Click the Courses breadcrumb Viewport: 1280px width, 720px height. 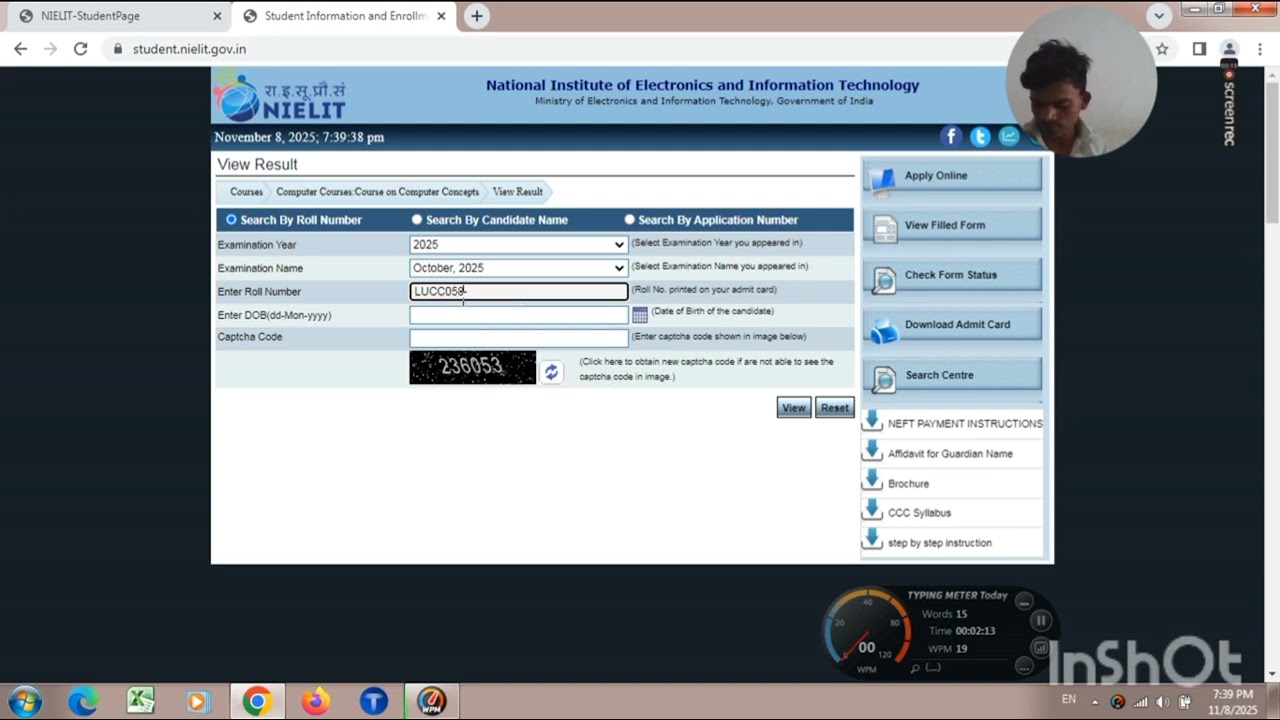(246, 192)
